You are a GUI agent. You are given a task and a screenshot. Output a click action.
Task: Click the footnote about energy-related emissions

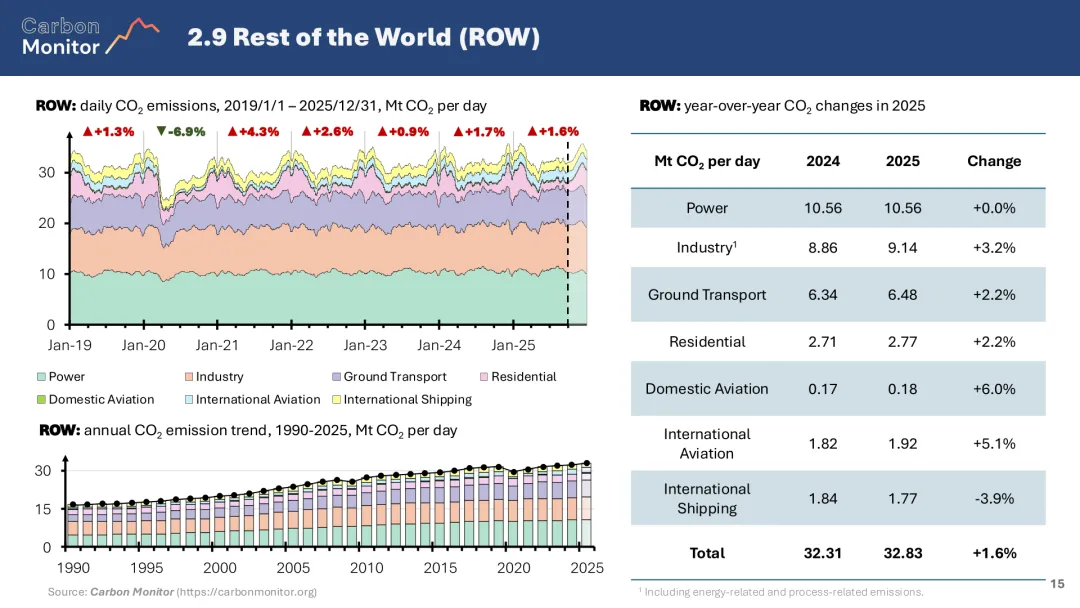(x=781, y=591)
